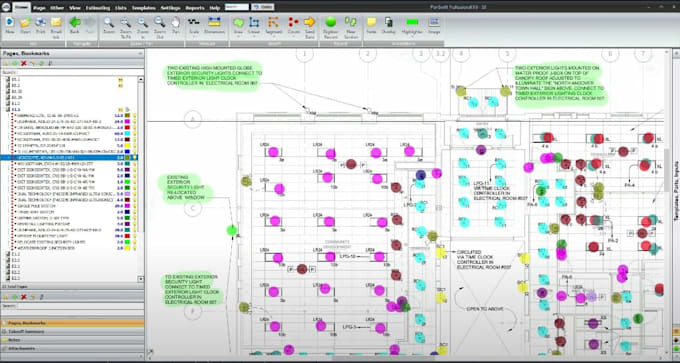The height and width of the screenshot is (363, 680).
Task: Toggle lightbulb on Single Pole Switch row
Action: (x=135, y=206)
